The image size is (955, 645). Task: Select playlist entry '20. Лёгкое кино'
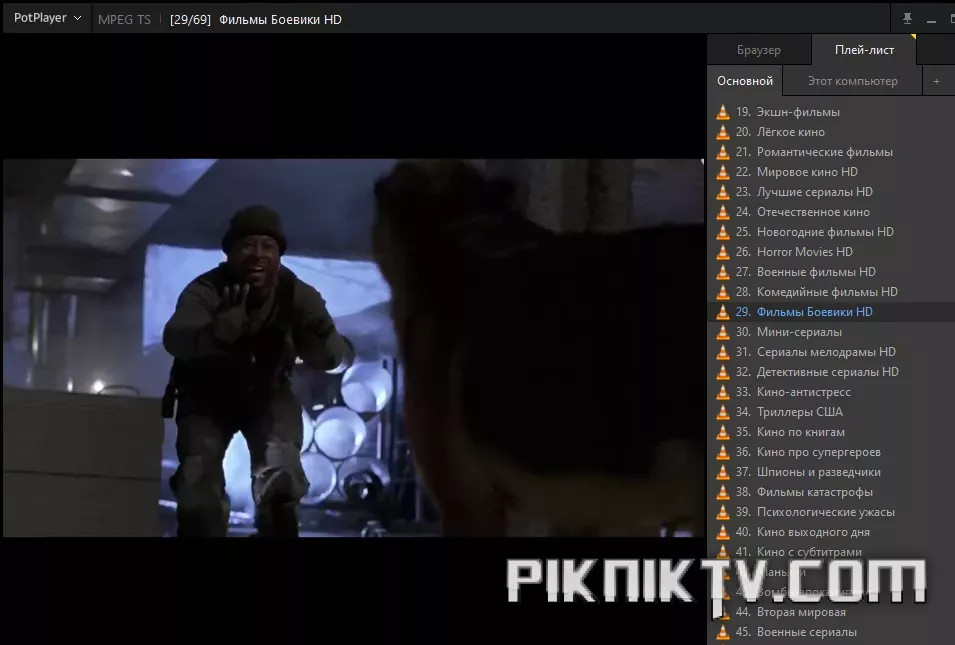[831, 132]
